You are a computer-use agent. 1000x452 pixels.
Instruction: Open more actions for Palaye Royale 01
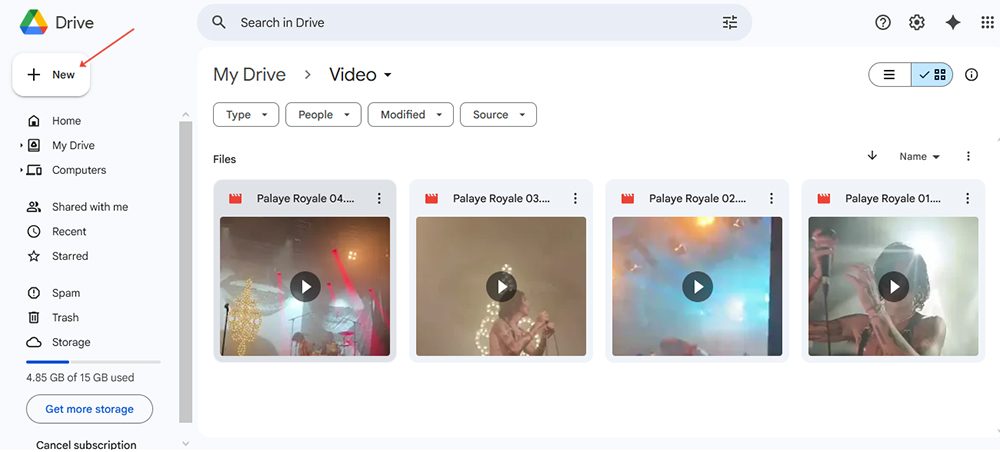967,198
